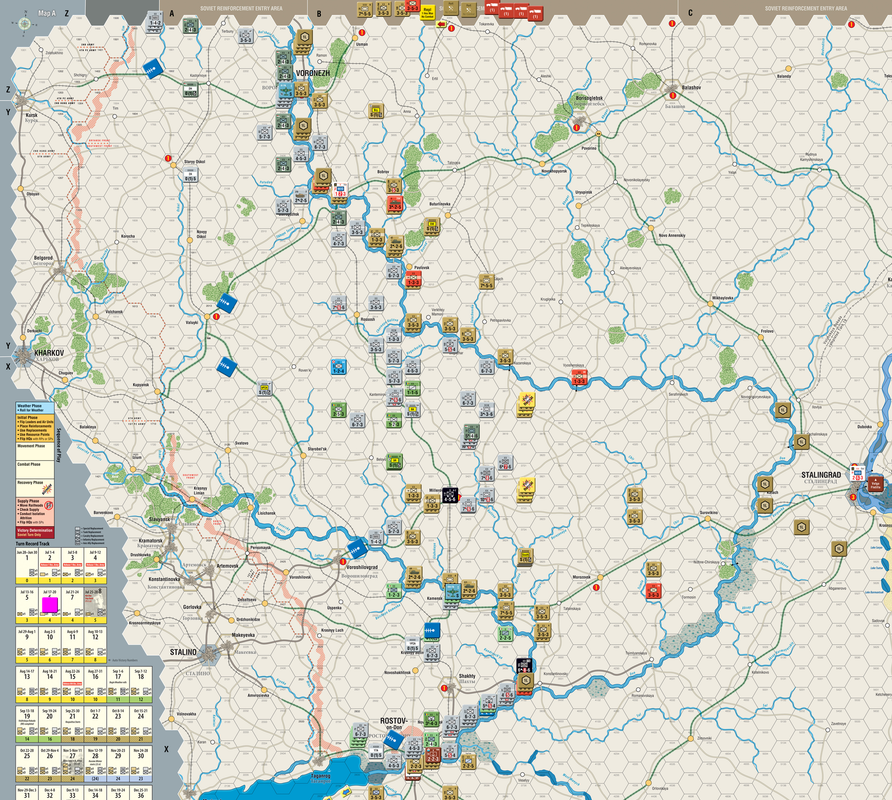Click the Map A label
The image size is (892, 800).
[x=47, y=13]
